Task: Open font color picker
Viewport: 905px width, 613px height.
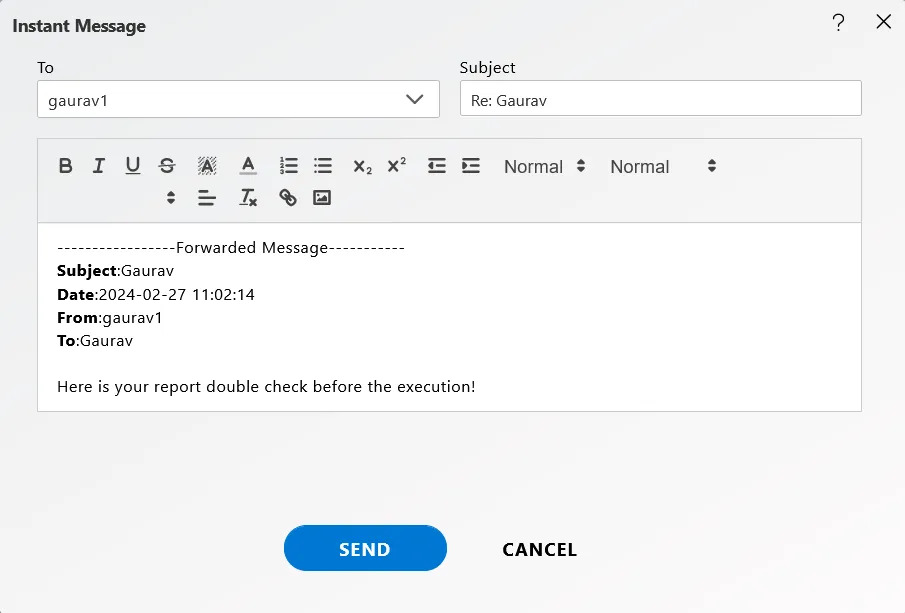Action: (248, 166)
